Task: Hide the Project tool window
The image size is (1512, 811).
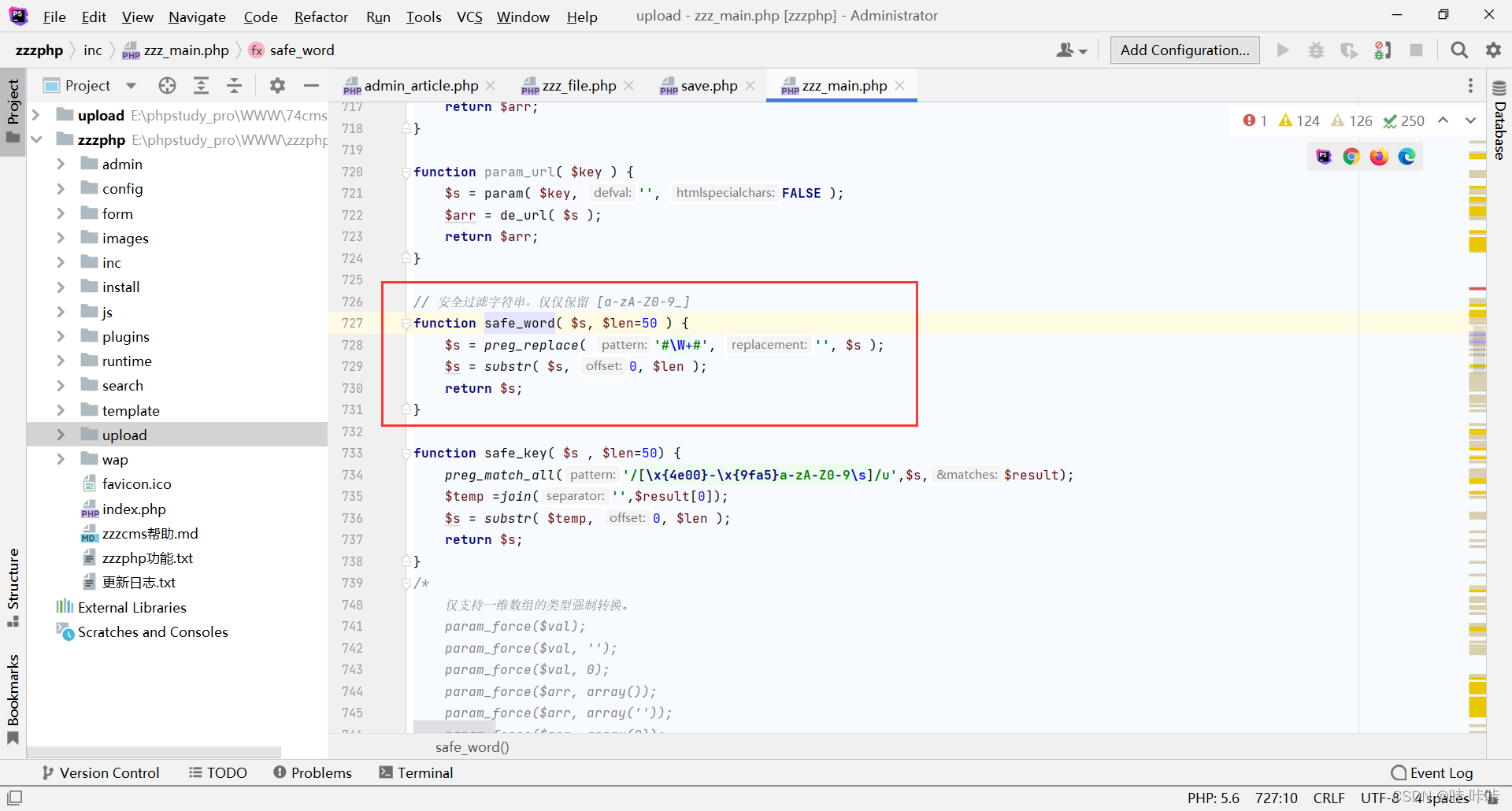Action: point(311,85)
